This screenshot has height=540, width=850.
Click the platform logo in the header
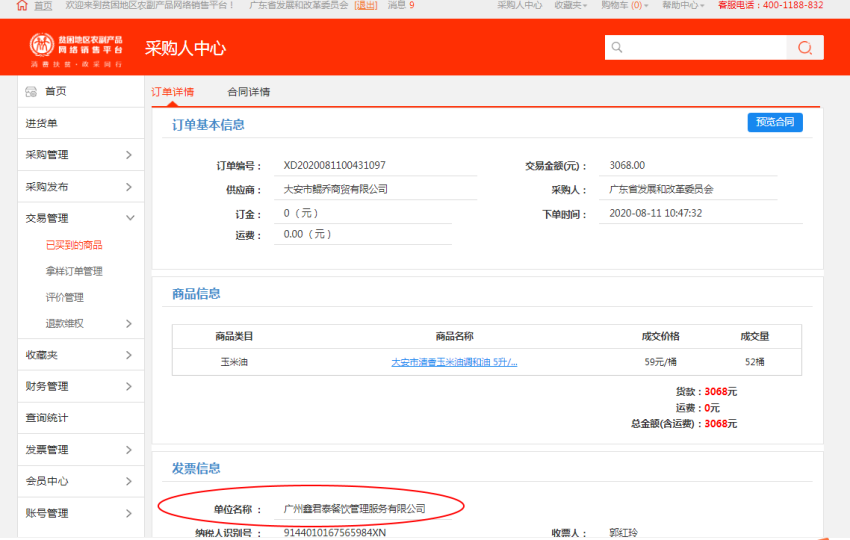(x=76, y=48)
